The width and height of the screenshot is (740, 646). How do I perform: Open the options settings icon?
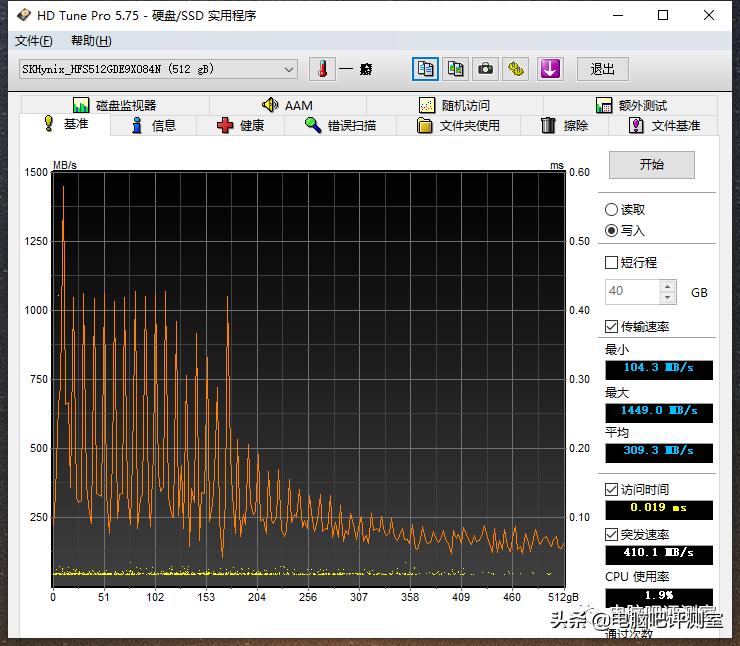[515, 69]
